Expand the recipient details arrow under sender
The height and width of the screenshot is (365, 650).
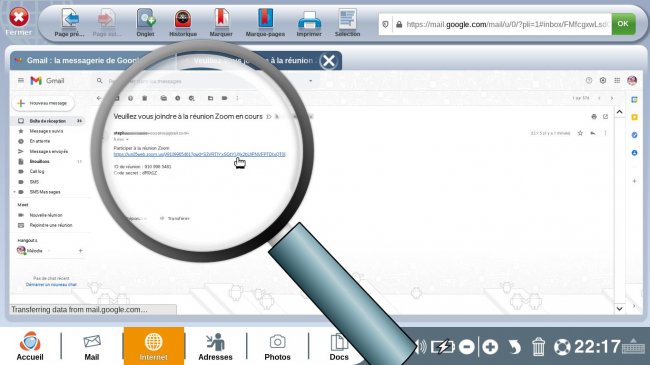coord(127,139)
